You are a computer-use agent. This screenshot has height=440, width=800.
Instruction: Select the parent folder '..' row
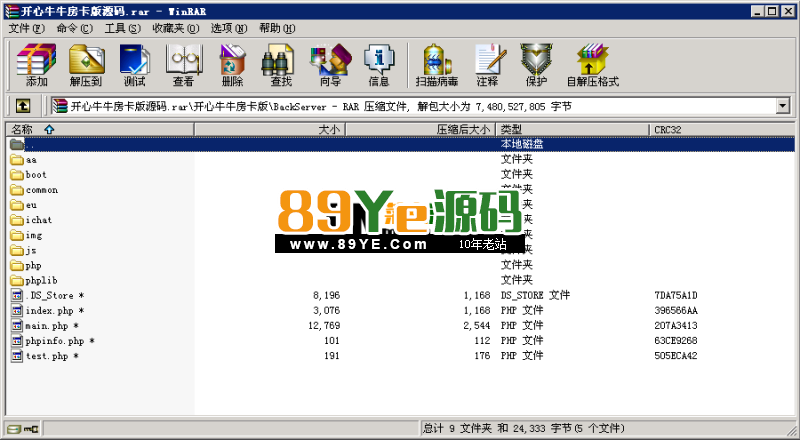tap(400, 144)
